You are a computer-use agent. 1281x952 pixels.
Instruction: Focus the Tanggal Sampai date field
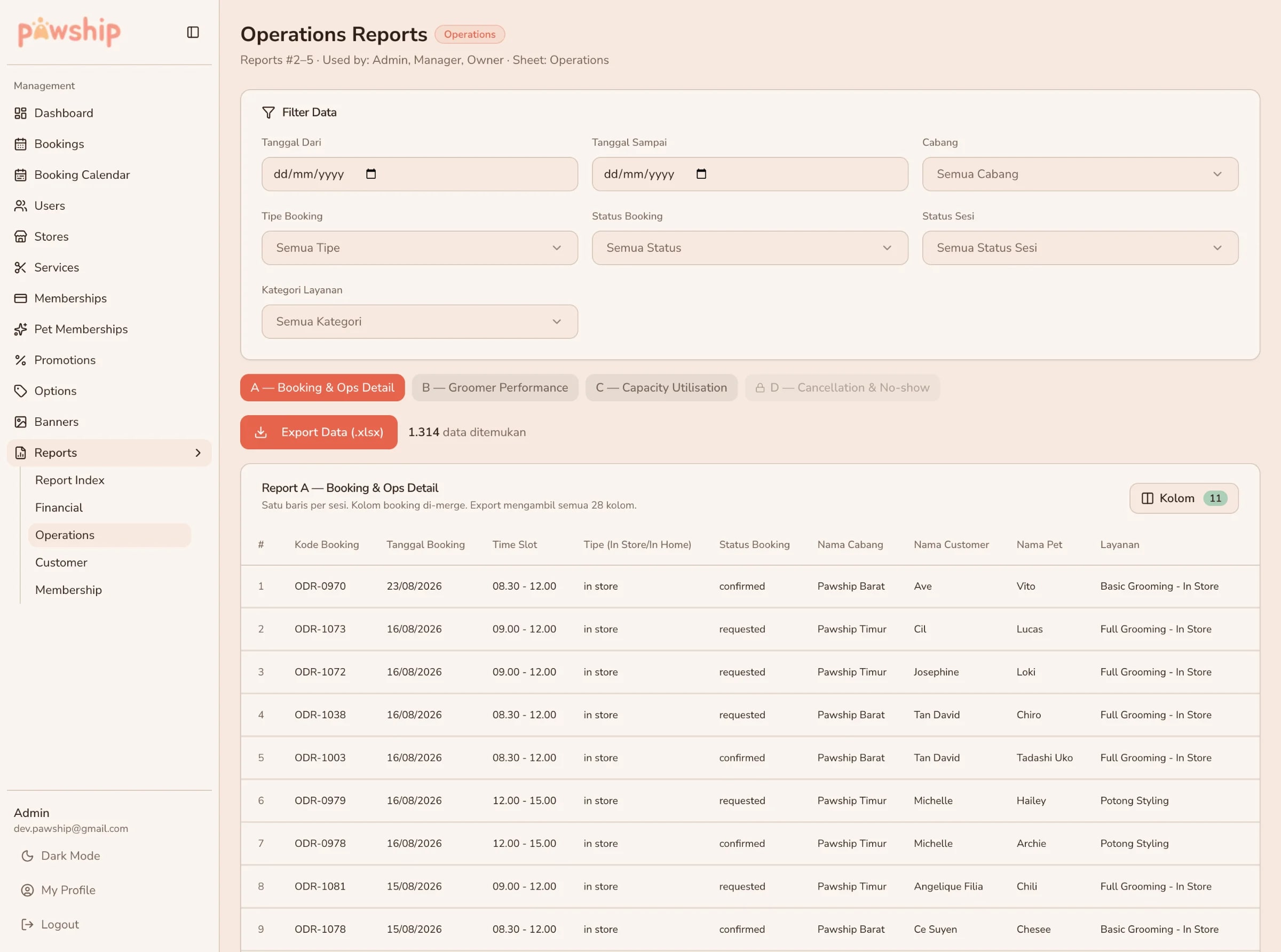click(750, 174)
